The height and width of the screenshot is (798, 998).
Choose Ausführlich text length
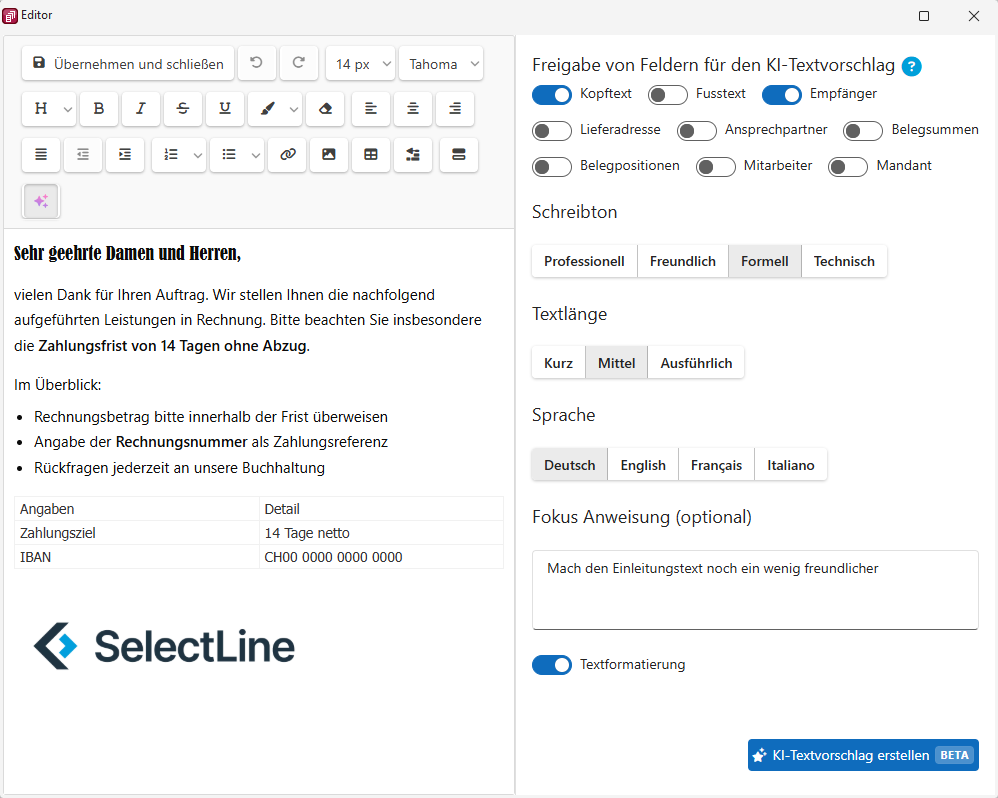(x=696, y=363)
